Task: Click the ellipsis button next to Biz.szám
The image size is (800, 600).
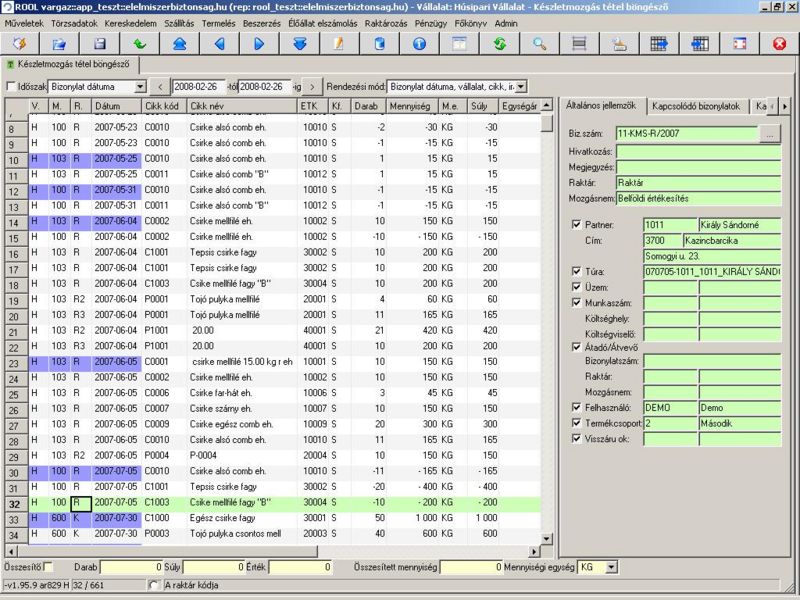Action: pos(769,134)
